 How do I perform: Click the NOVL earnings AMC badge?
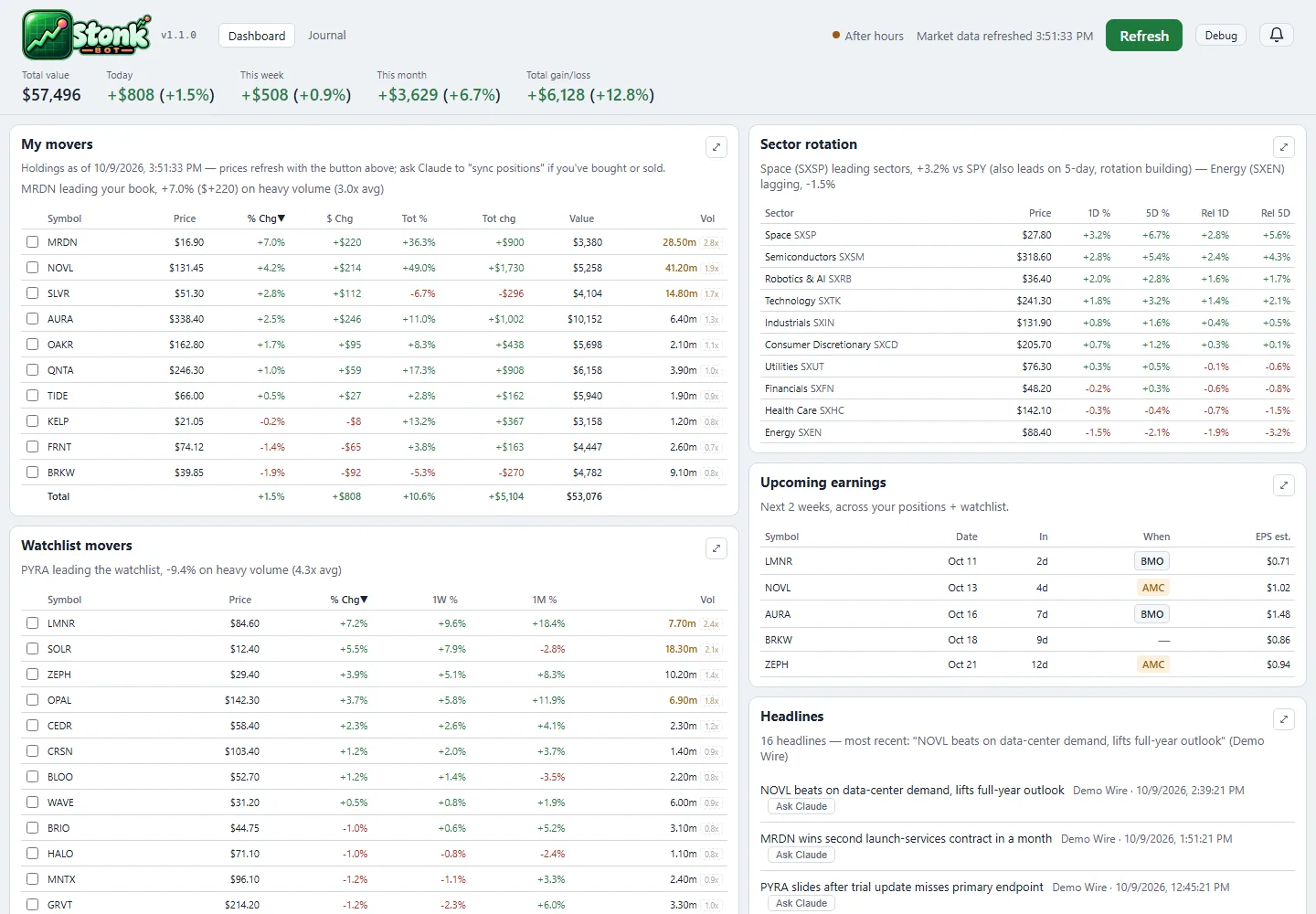tap(1153, 588)
